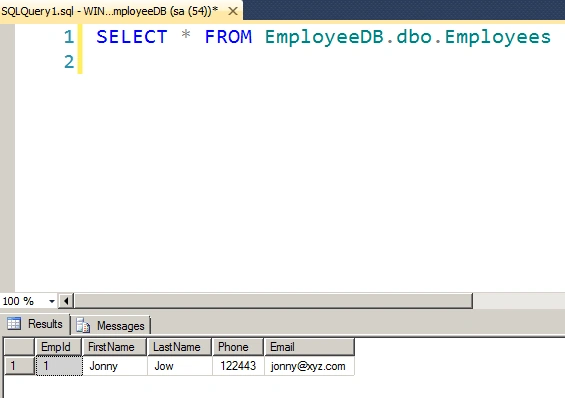Select row 1 header in results

[x=19, y=366]
